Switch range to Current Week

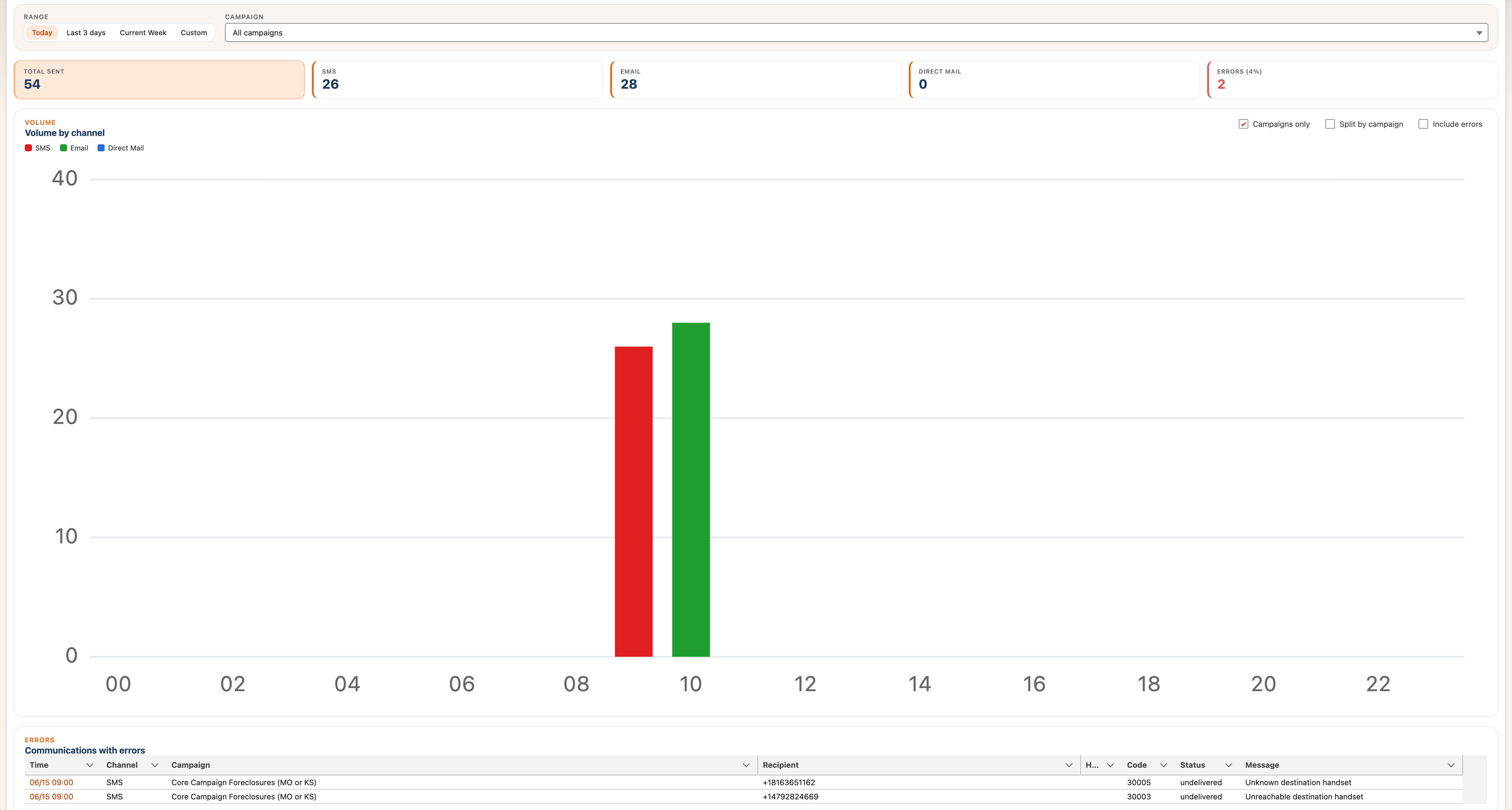pos(143,33)
